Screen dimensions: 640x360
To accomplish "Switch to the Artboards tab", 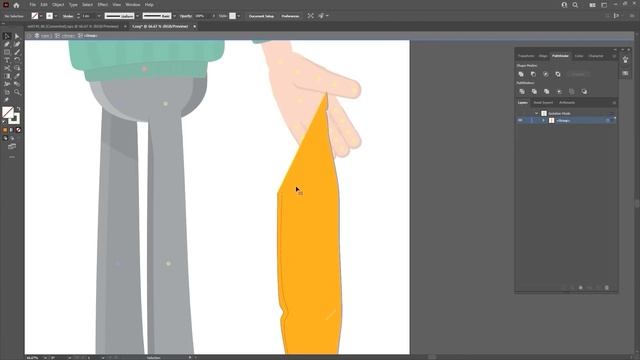I will [567, 102].
